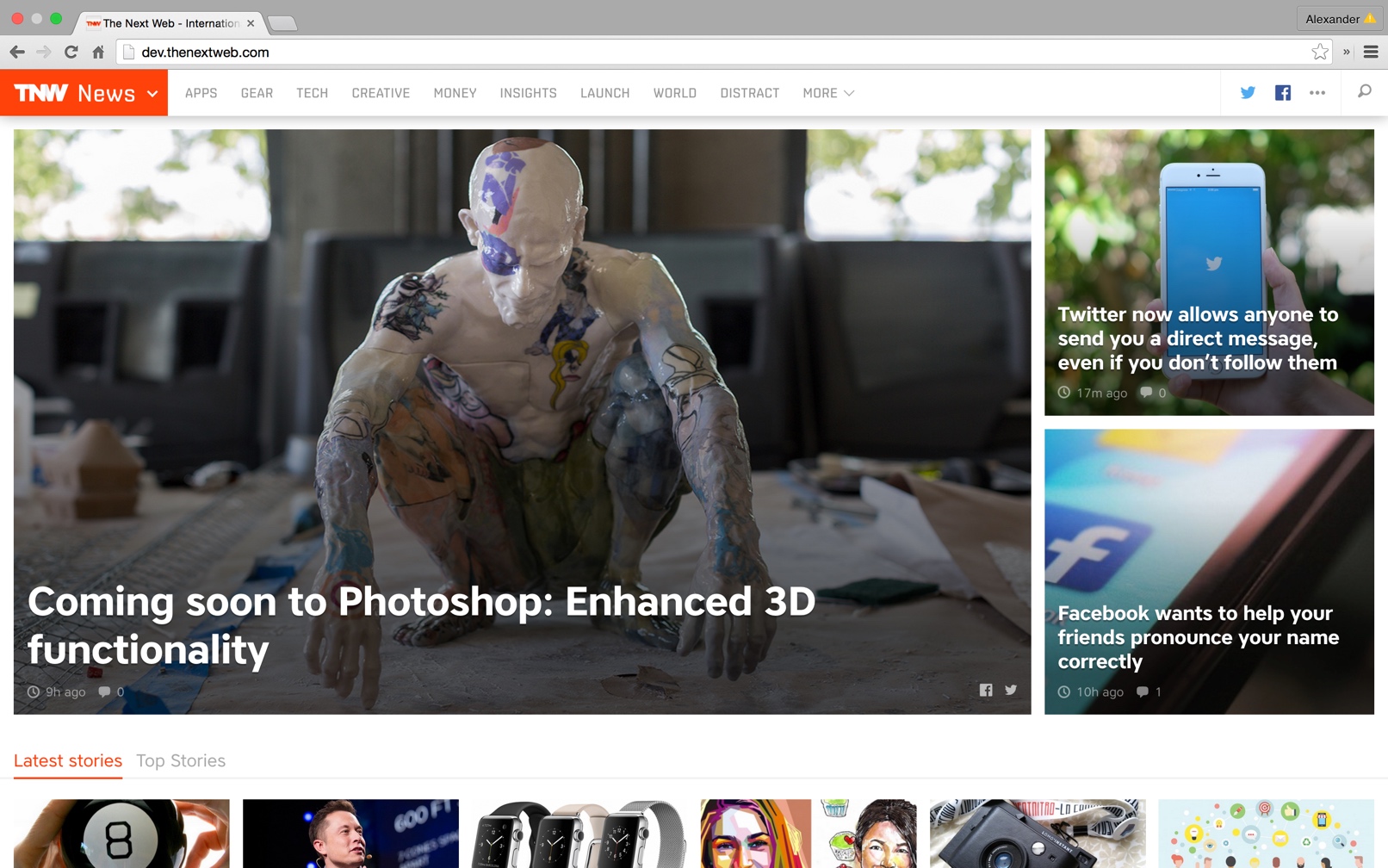
Task: Click the address bar showing dev.thenextweb.com
Action: tap(689, 53)
